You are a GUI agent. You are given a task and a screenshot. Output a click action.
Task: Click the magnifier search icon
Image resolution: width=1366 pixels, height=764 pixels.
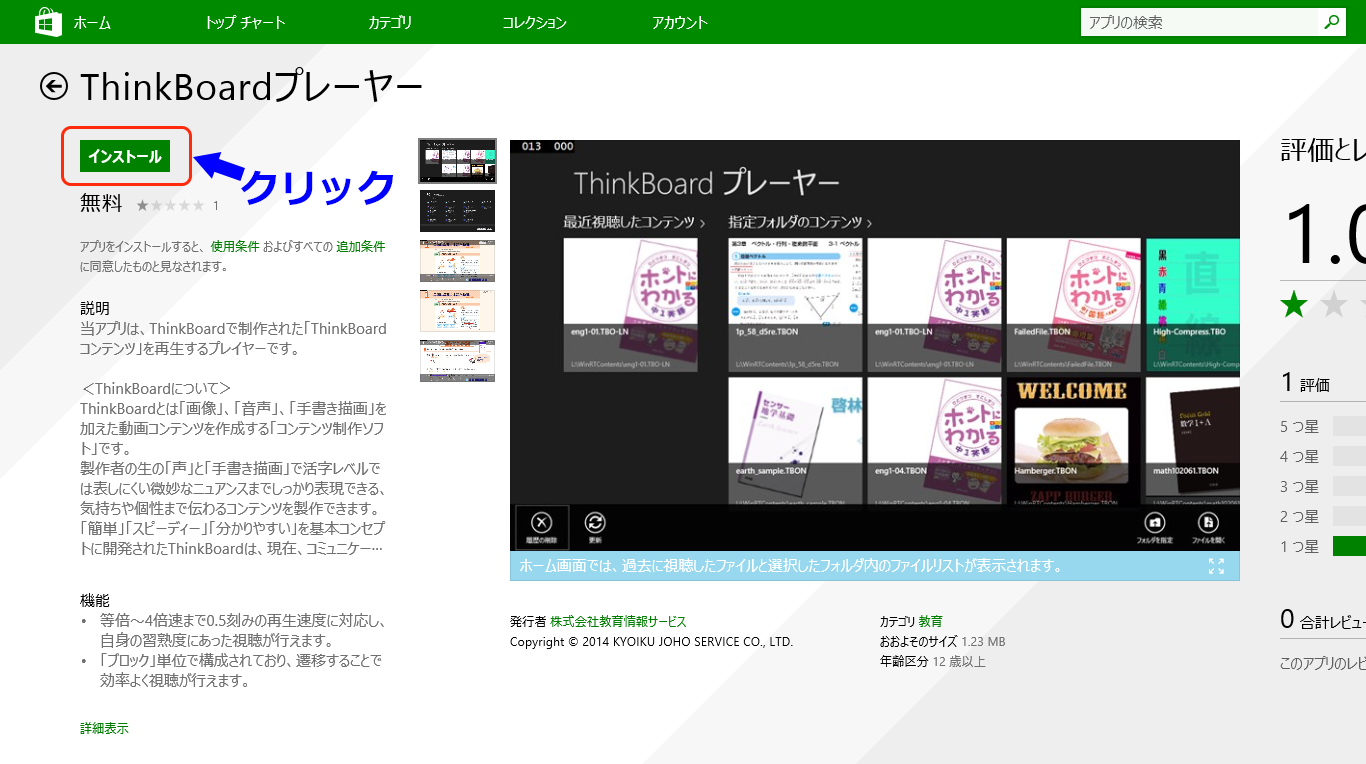click(x=1332, y=22)
